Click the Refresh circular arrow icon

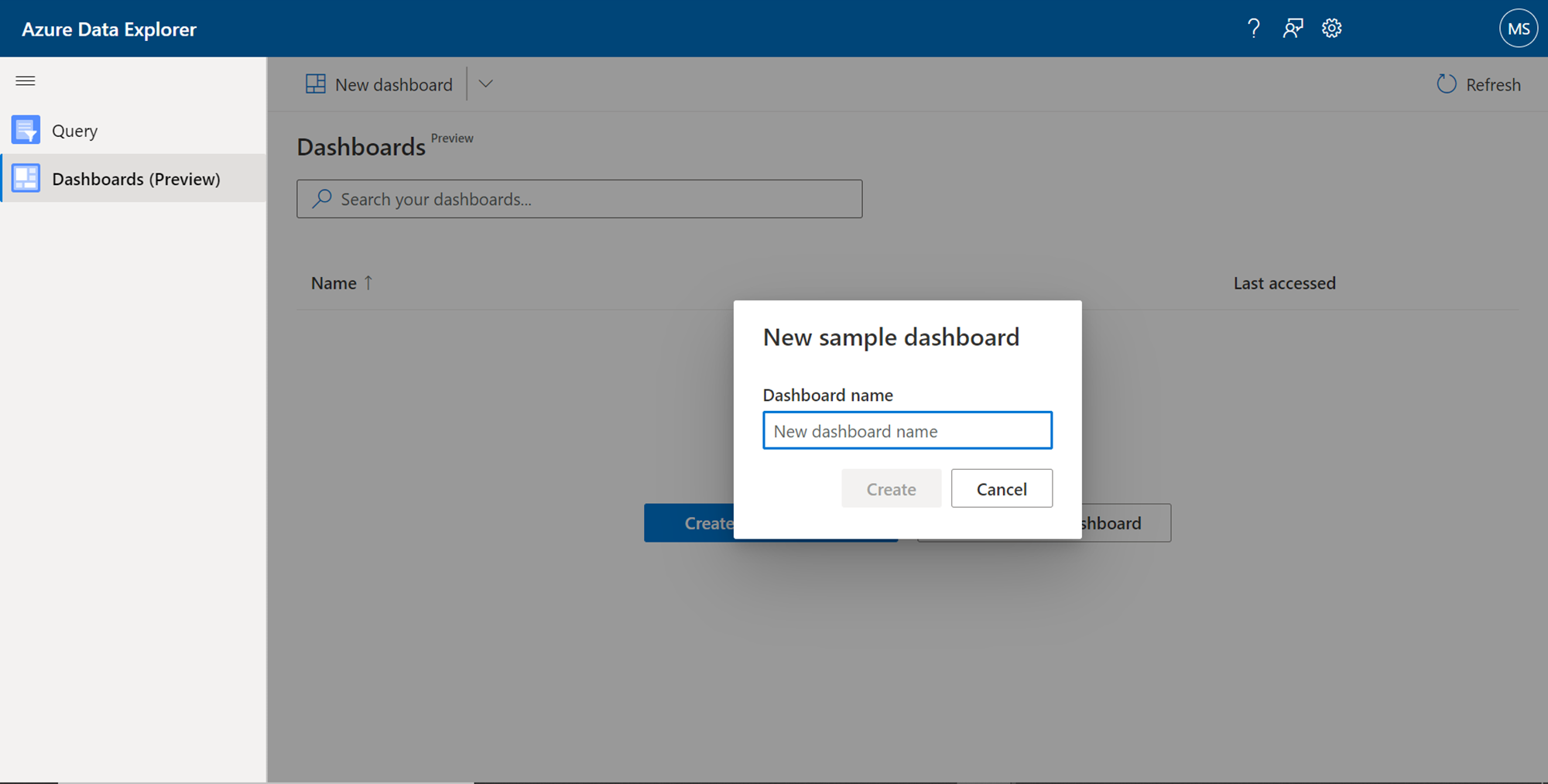point(1447,84)
